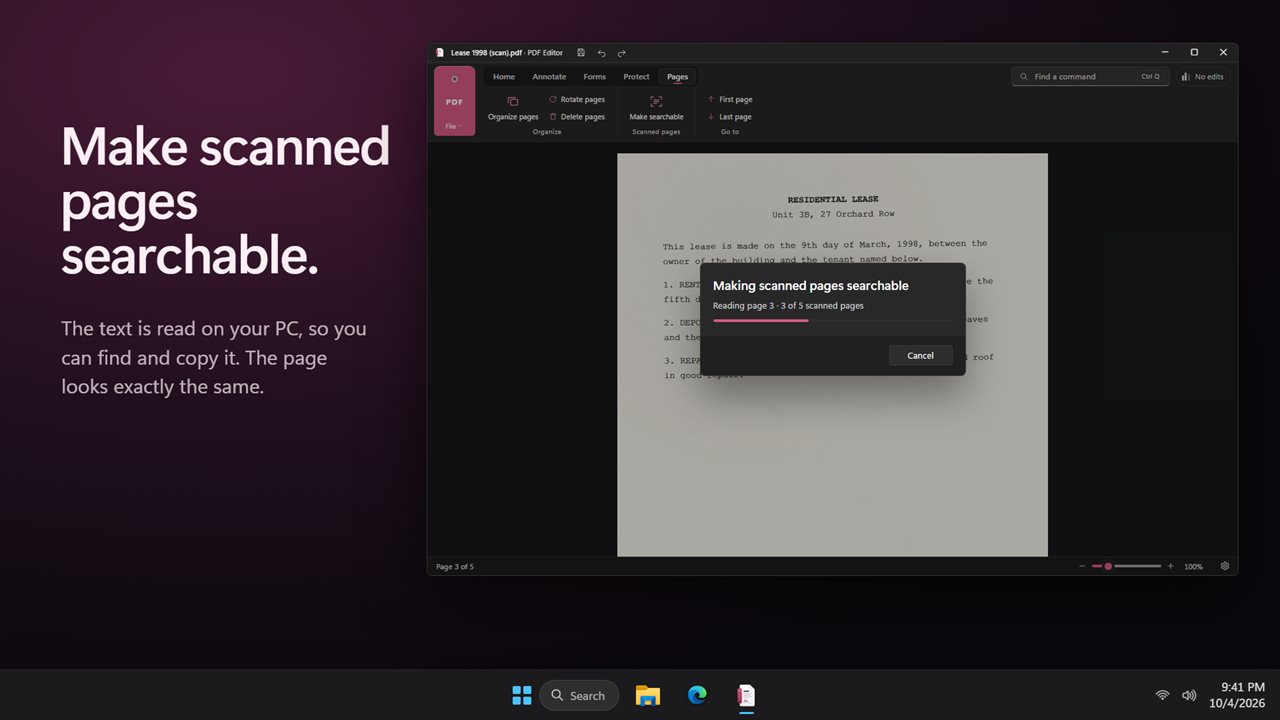Viewport: 1280px width, 720px height.
Task: Click the Unit 3B, 27 Orchard Row line
Action: (832, 214)
